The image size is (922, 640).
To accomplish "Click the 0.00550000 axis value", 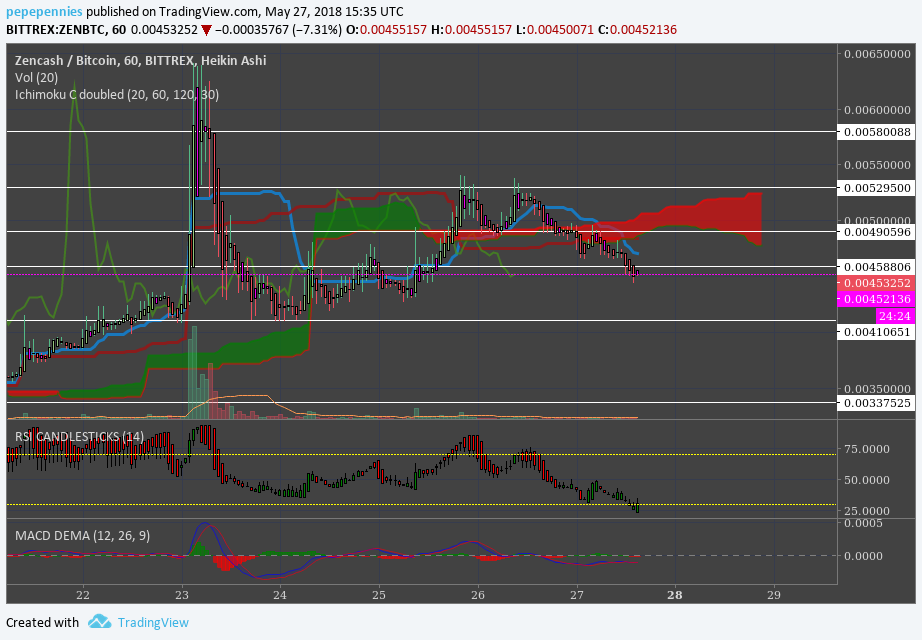I will click(x=877, y=165).
